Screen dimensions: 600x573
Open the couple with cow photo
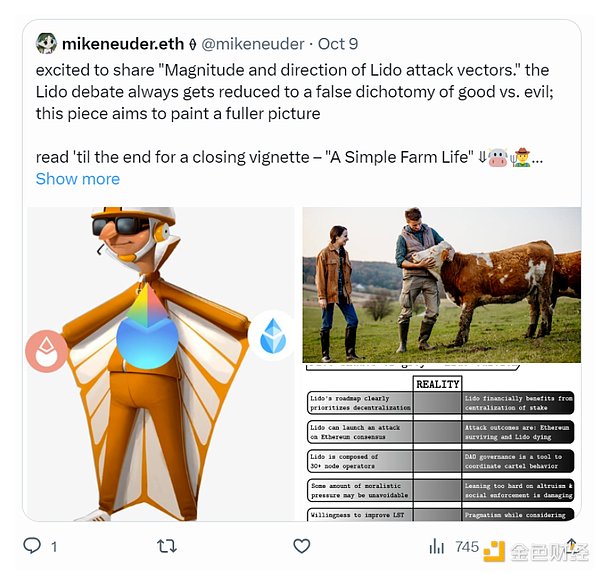441,284
